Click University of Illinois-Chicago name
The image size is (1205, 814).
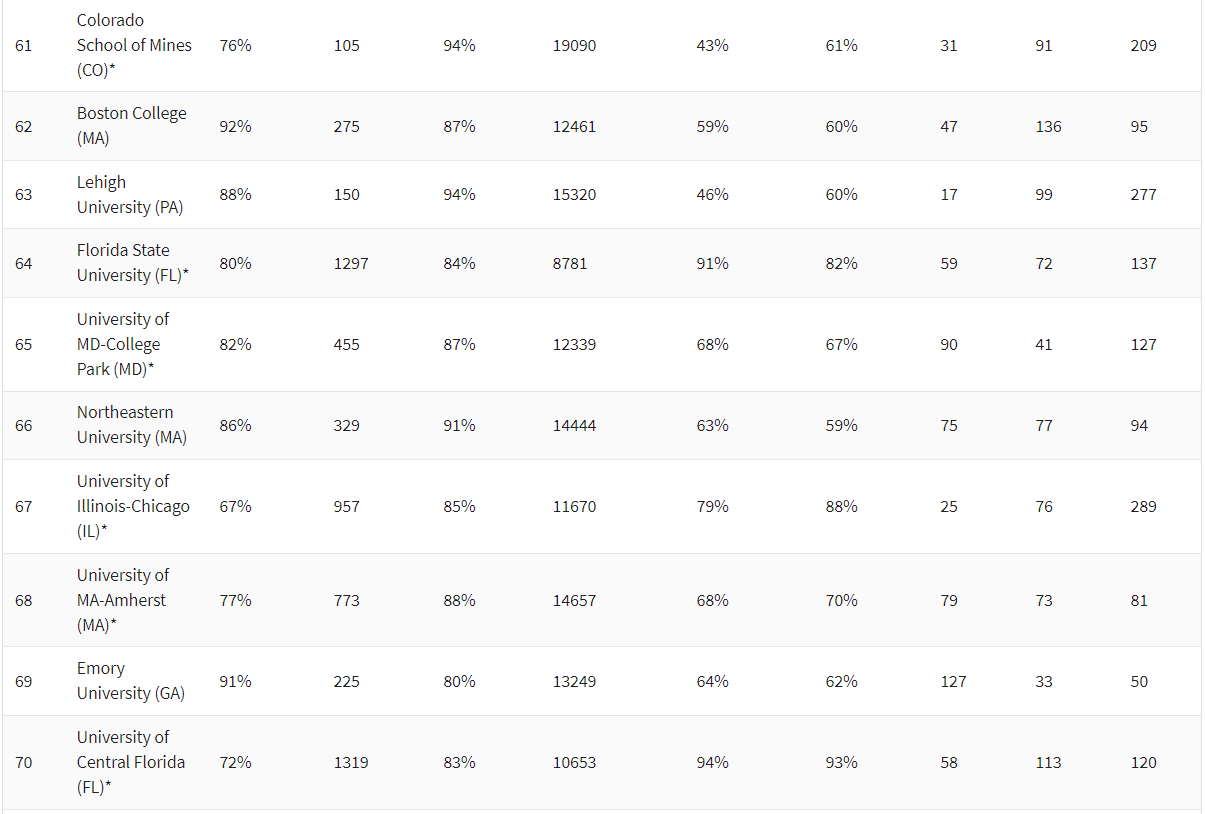coord(132,506)
